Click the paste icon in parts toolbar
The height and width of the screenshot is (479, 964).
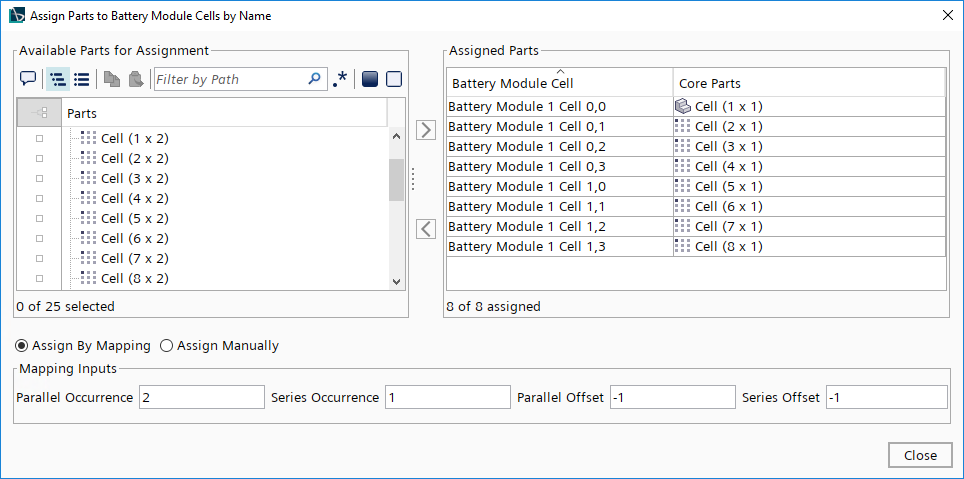[x=135, y=79]
